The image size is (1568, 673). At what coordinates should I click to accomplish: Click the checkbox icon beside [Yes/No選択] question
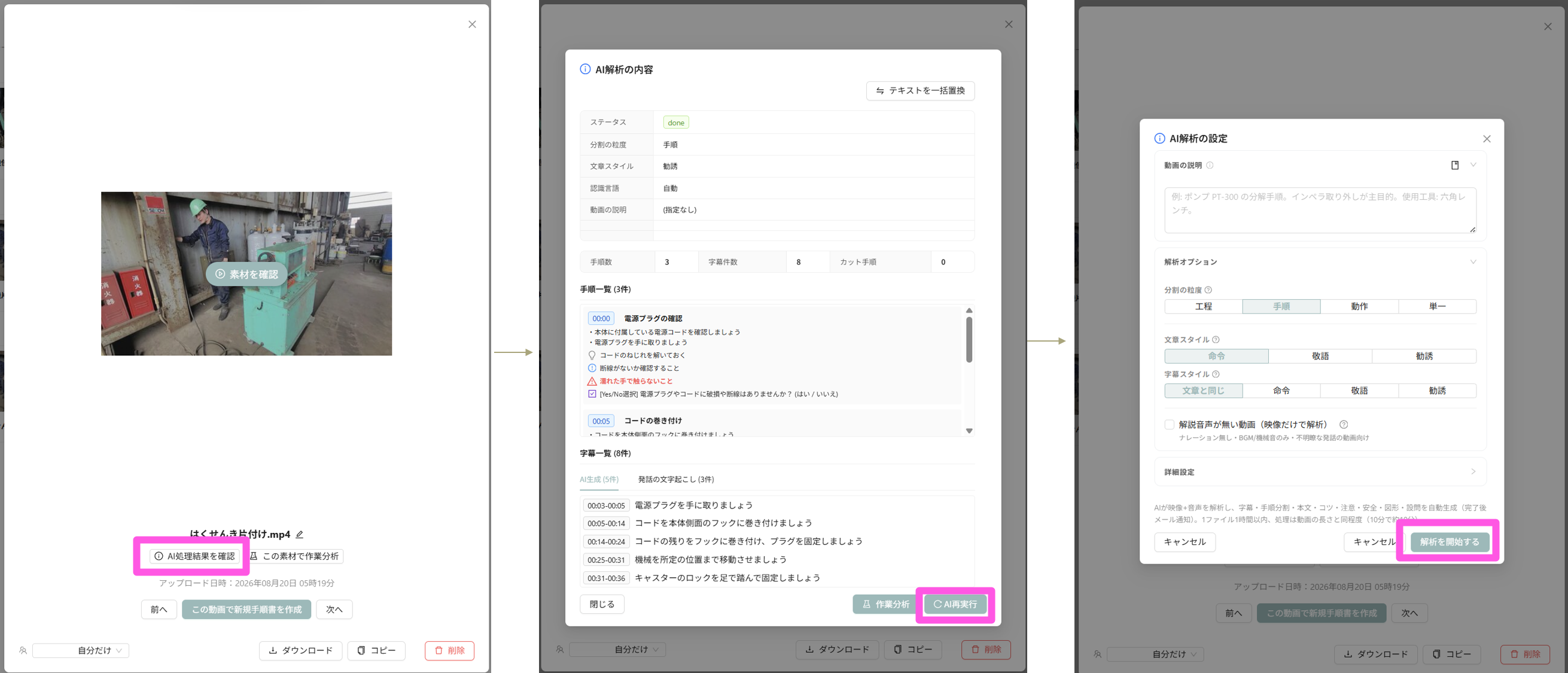[x=592, y=394]
